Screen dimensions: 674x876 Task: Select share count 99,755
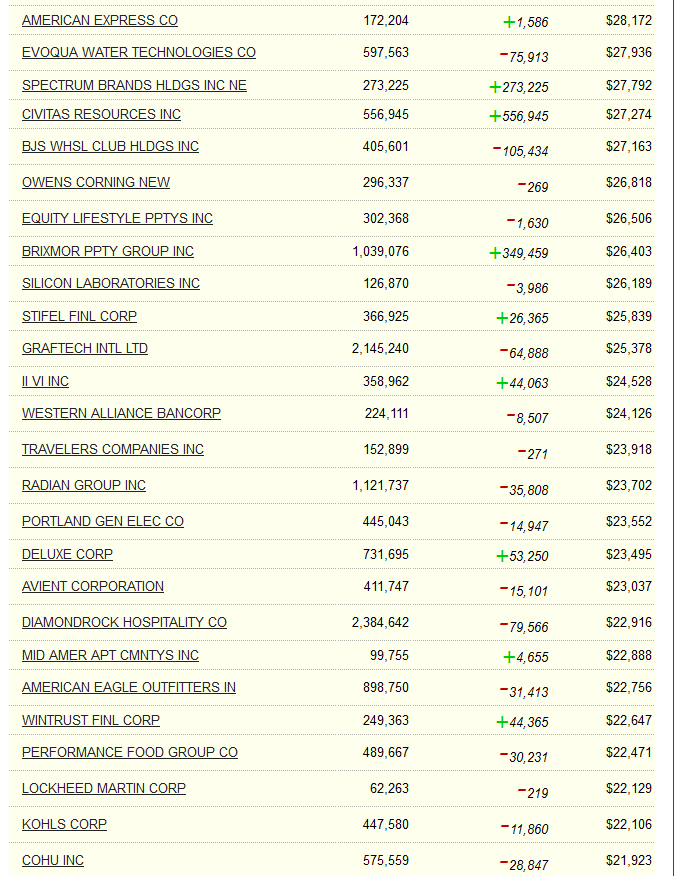(x=389, y=656)
